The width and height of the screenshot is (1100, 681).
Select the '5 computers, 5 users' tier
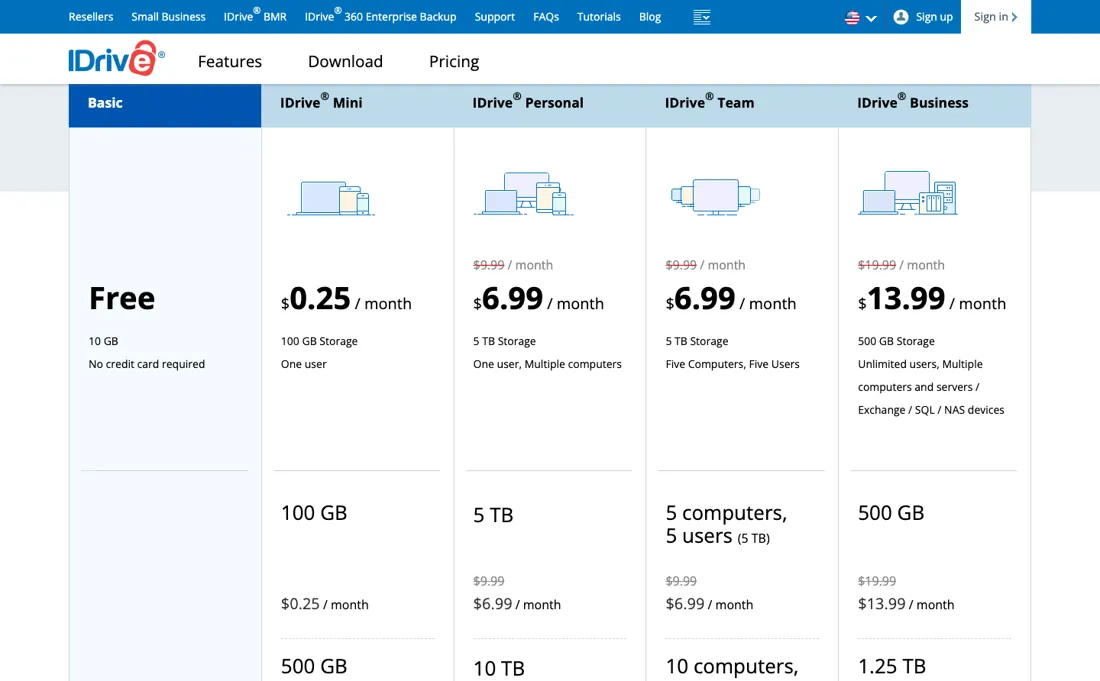[726, 524]
